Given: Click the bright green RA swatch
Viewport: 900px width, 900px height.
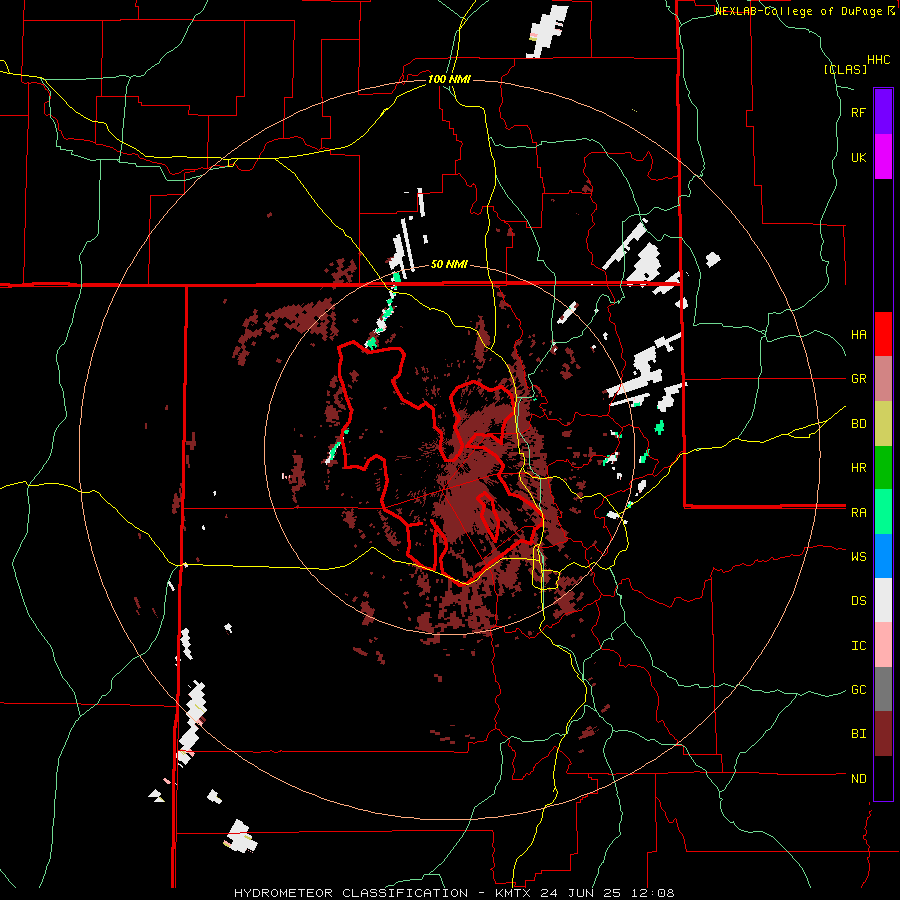Looking at the screenshot, I should (883, 512).
